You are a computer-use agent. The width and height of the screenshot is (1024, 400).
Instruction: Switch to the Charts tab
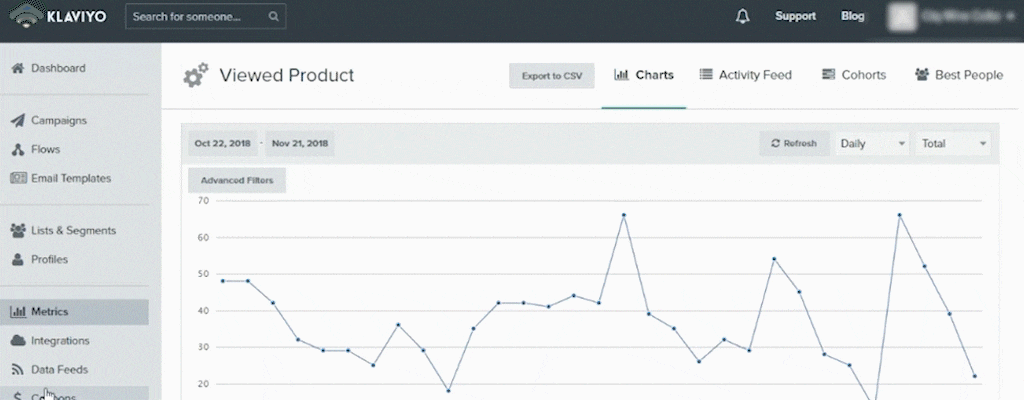coord(644,75)
